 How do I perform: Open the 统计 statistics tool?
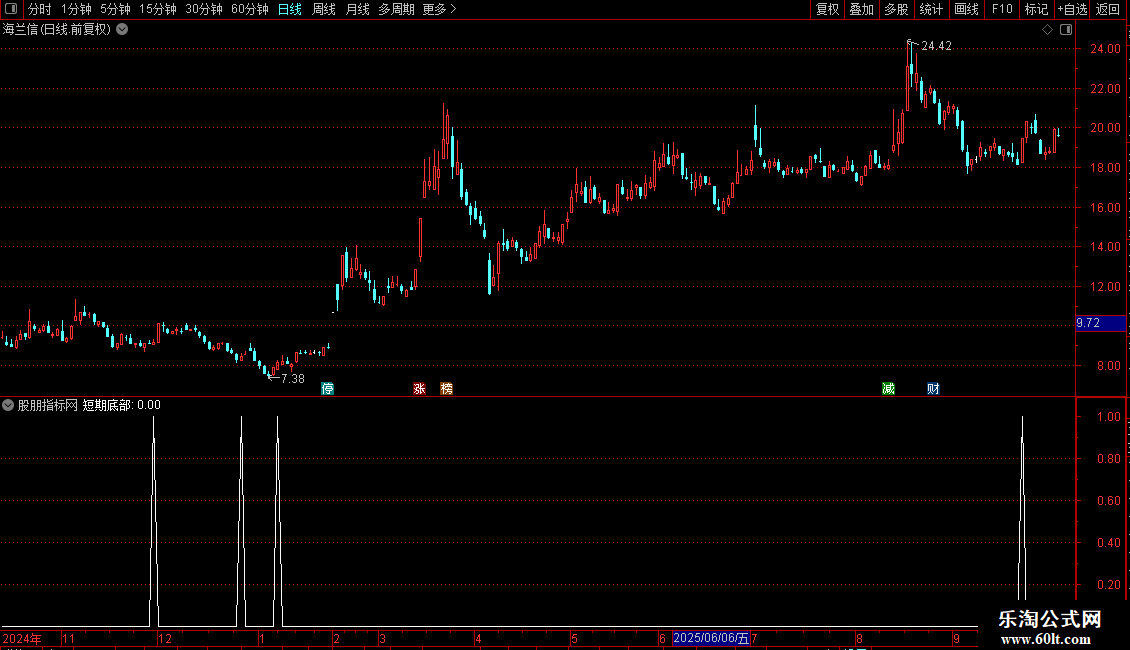(x=930, y=9)
